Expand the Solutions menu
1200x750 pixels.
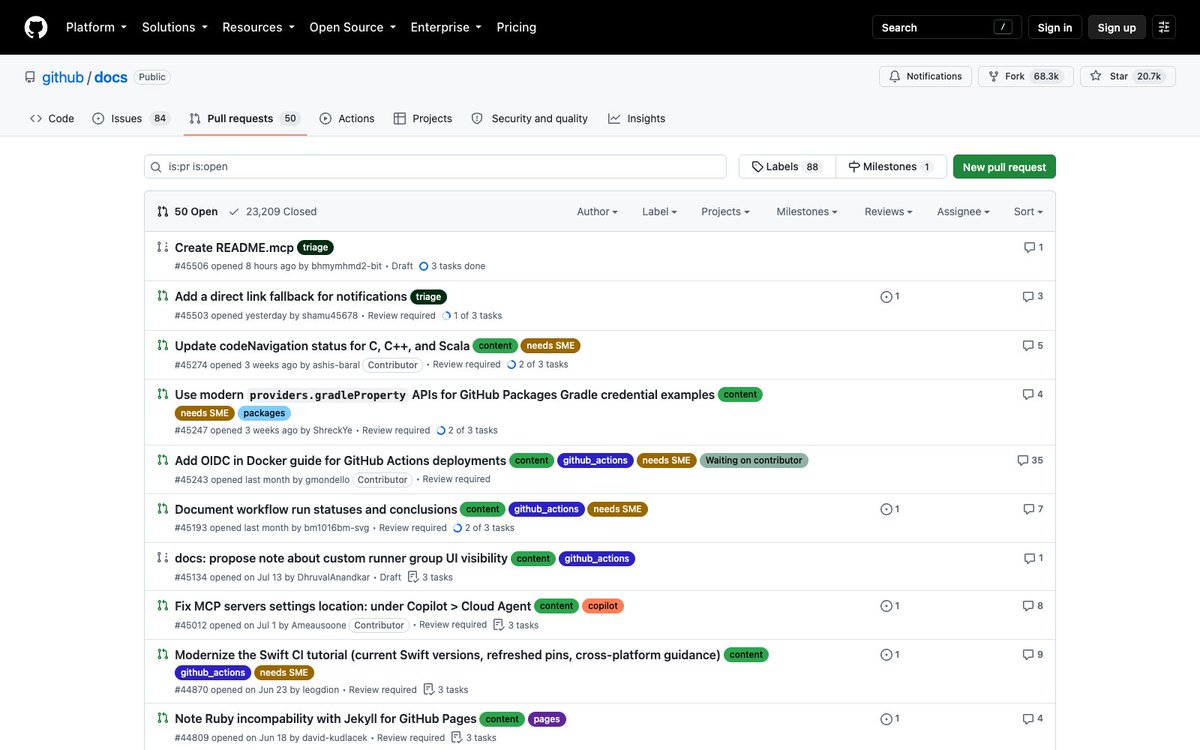pos(175,27)
